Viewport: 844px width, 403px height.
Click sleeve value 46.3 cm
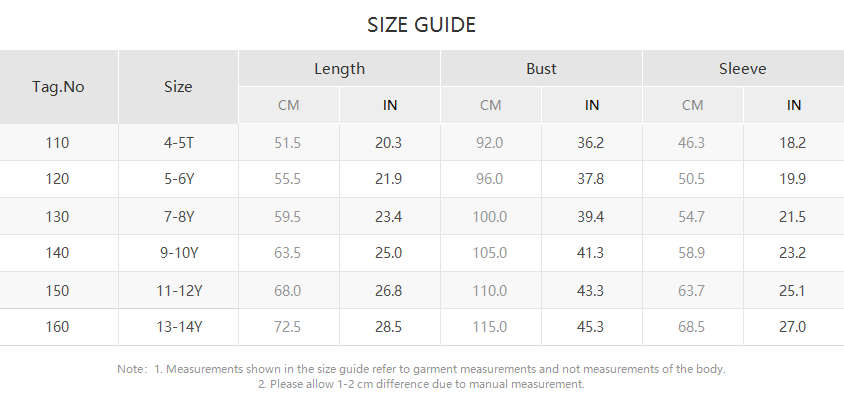coord(692,143)
